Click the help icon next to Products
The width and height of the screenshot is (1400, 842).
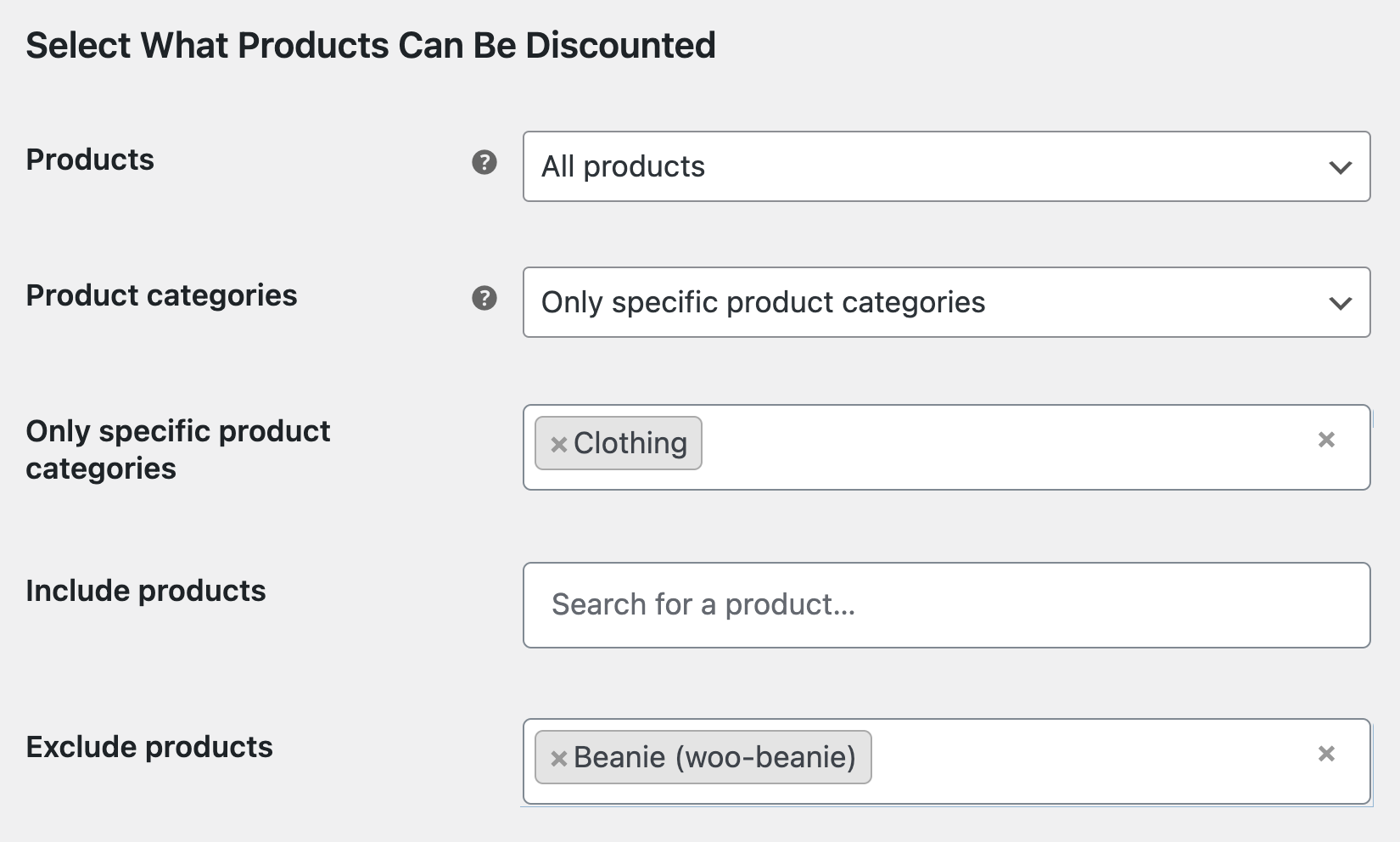[483, 163]
